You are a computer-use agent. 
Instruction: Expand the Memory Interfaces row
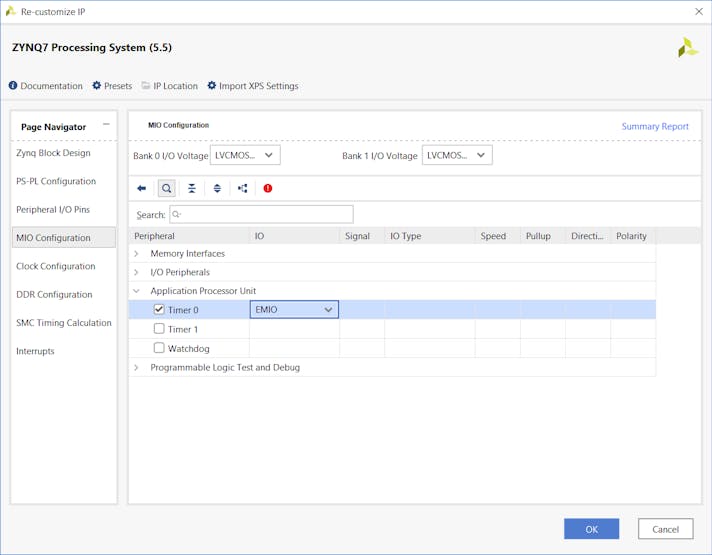(136, 253)
